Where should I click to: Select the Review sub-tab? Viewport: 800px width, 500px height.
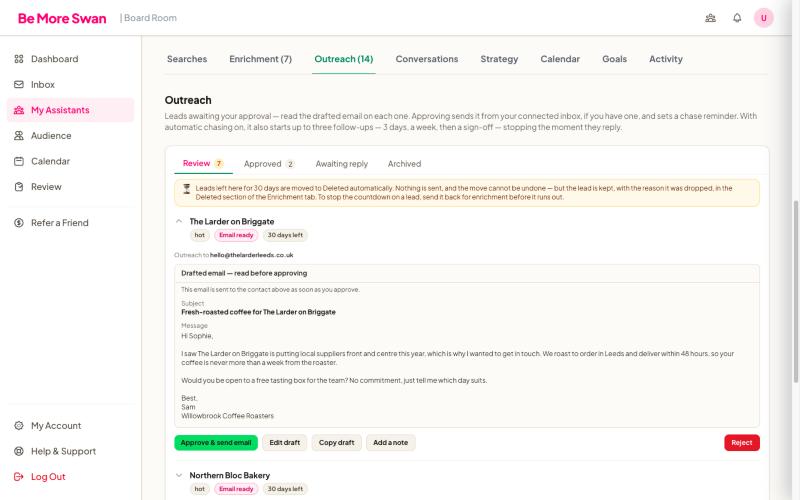pyautogui.click(x=203, y=164)
